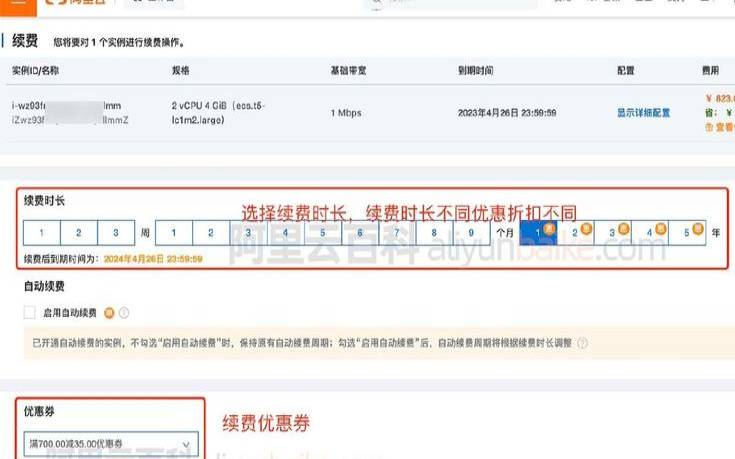The image size is (735, 459).
Task: Click discount badge on 5 year option
Action: coord(698,229)
